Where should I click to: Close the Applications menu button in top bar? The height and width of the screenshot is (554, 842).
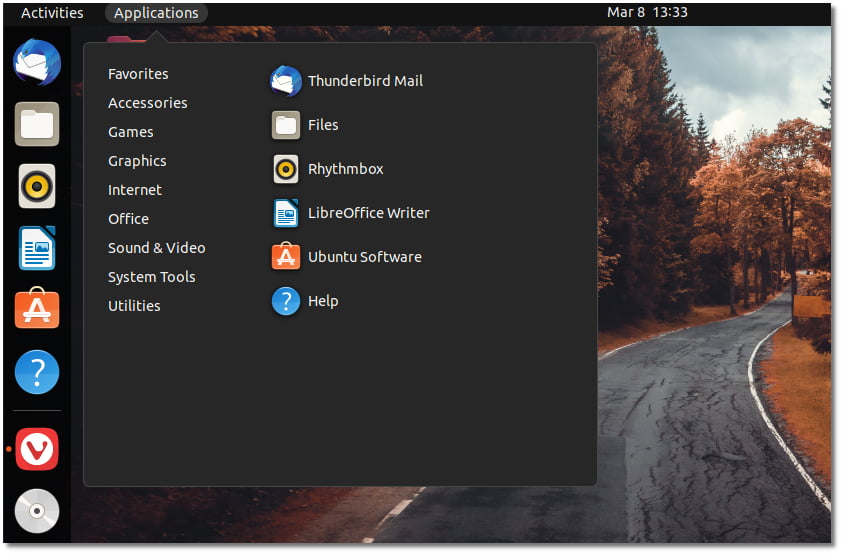click(156, 13)
